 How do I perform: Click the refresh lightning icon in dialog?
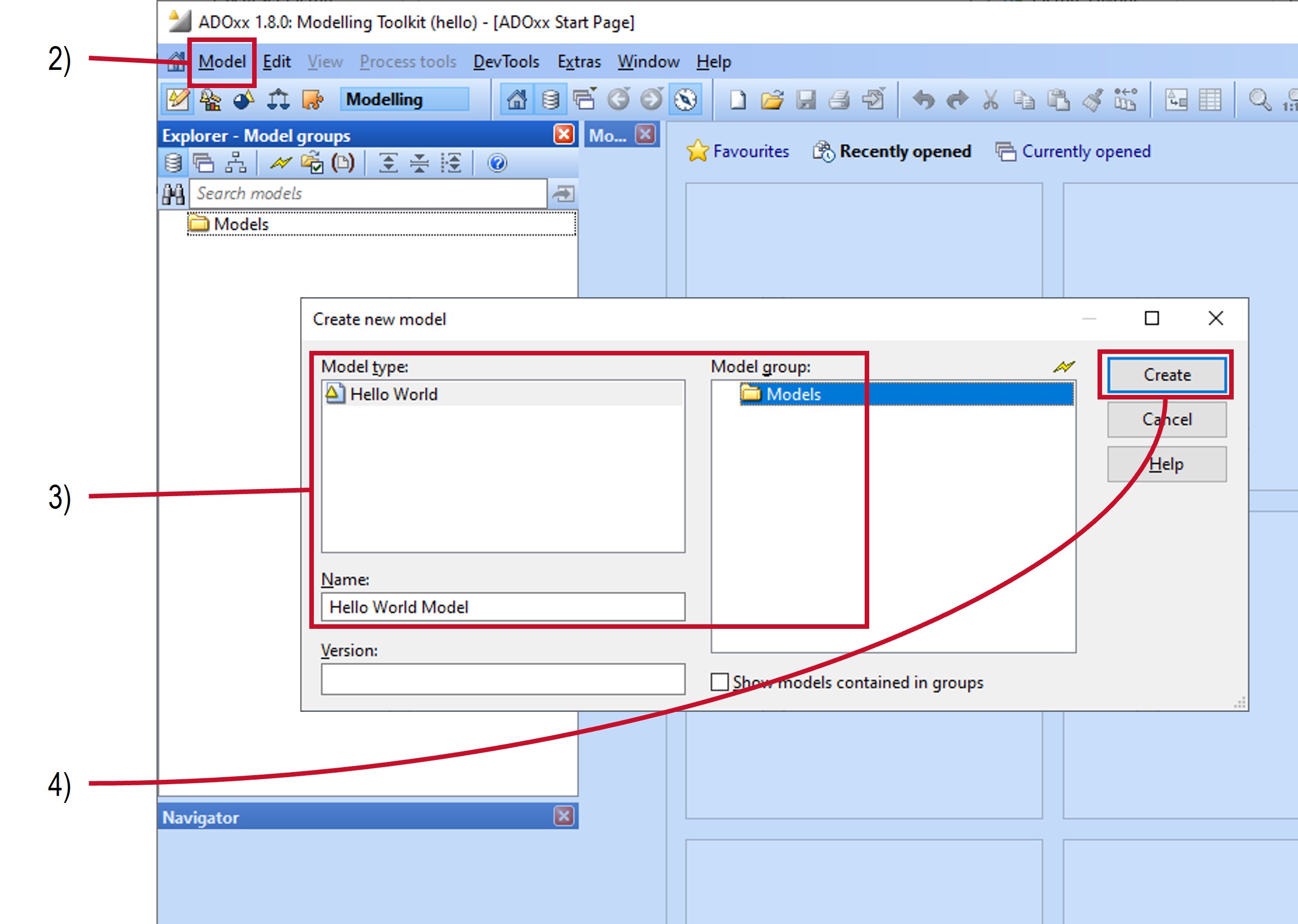click(1064, 367)
